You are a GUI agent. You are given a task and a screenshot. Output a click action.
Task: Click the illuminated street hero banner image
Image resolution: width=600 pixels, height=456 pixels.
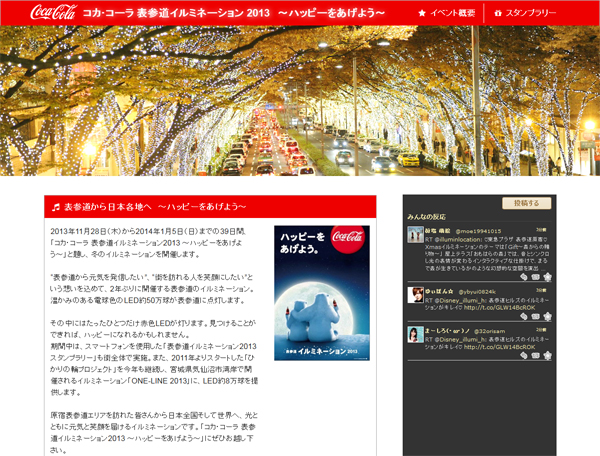(x=300, y=101)
